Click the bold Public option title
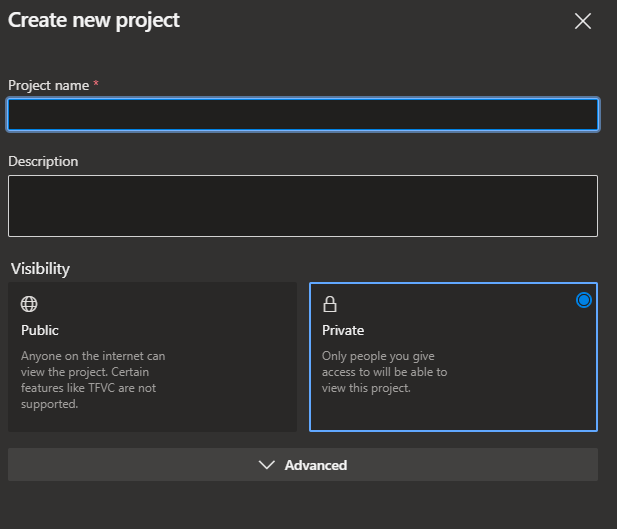Image resolution: width=617 pixels, height=529 pixels. (40, 330)
